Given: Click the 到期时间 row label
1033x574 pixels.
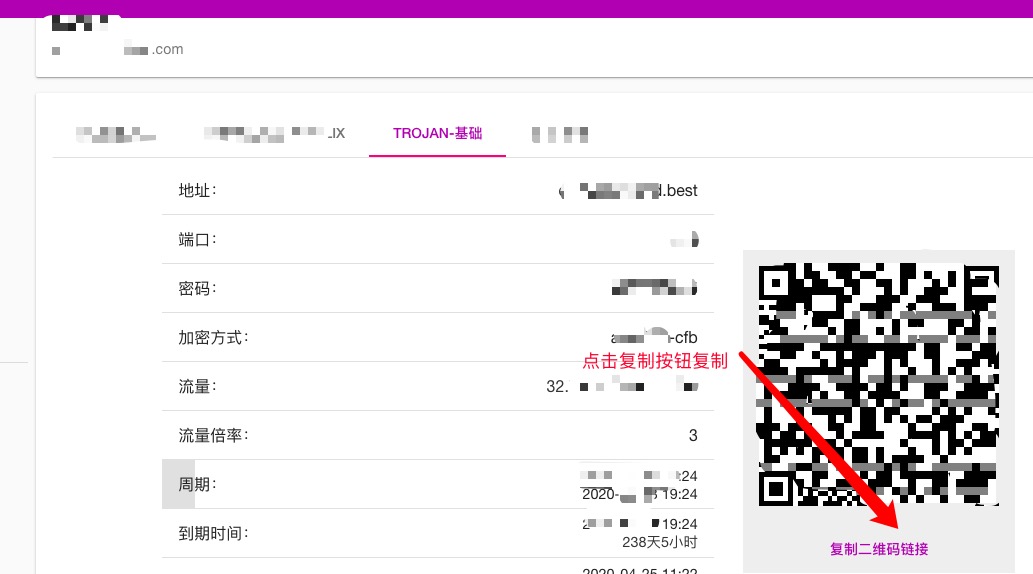Looking at the screenshot, I should (x=212, y=534).
